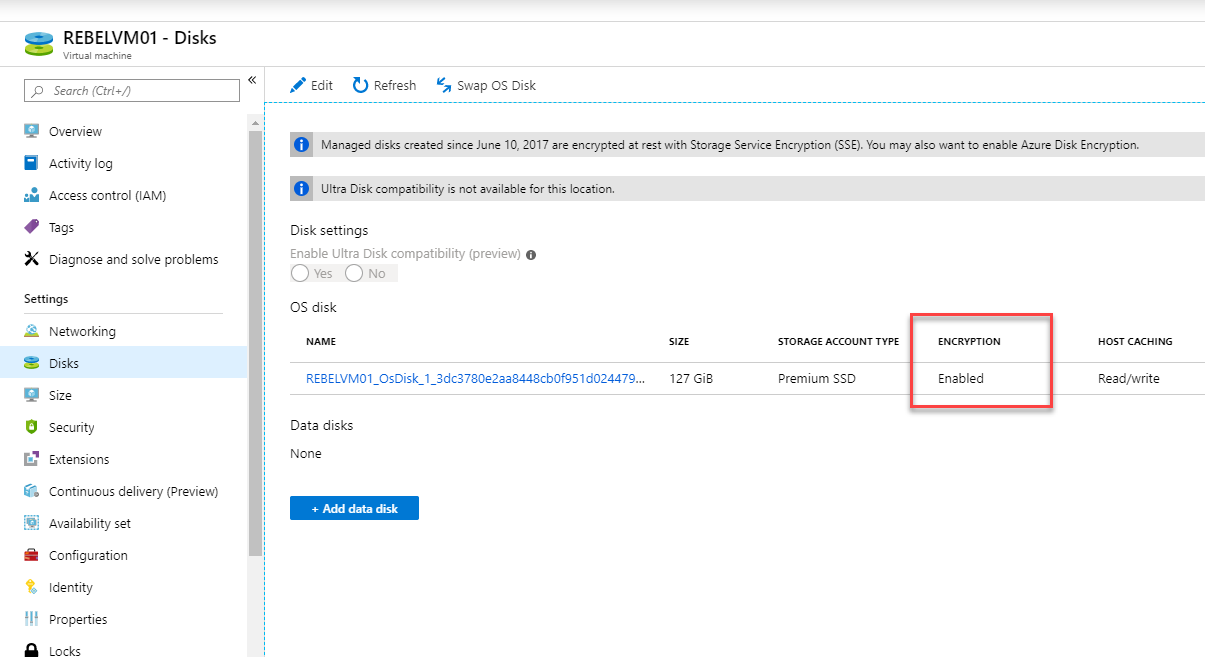This screenshot has width=1205, height=657.
Task: Click the Add data disk button
Action: pyautogui.click(x=354, y=508)
